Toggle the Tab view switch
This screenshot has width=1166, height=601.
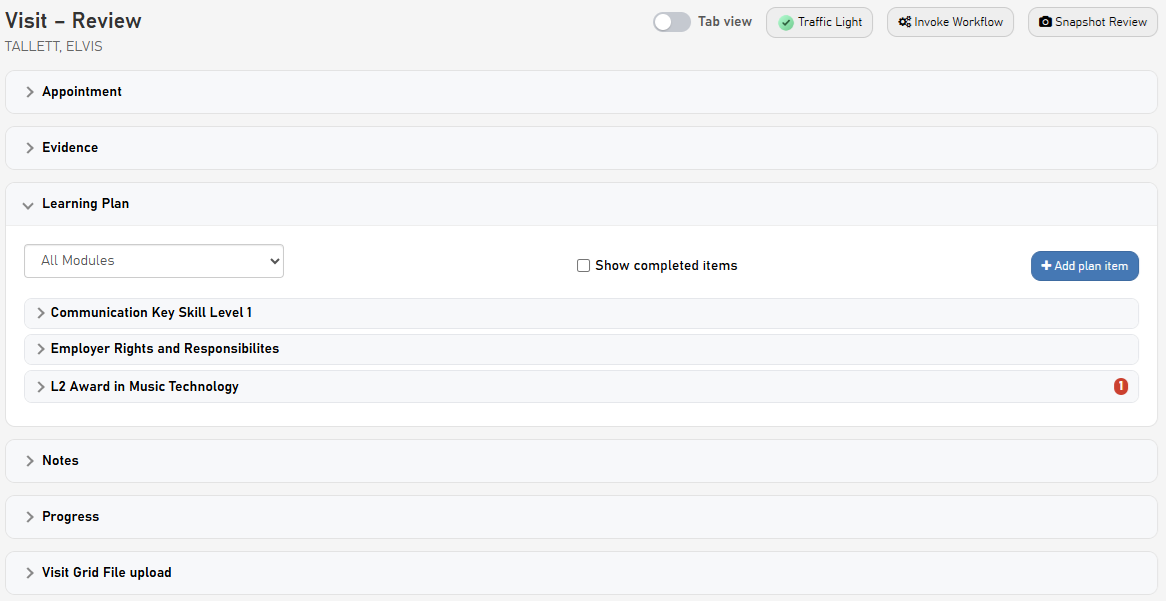click(x=671, y=22)
